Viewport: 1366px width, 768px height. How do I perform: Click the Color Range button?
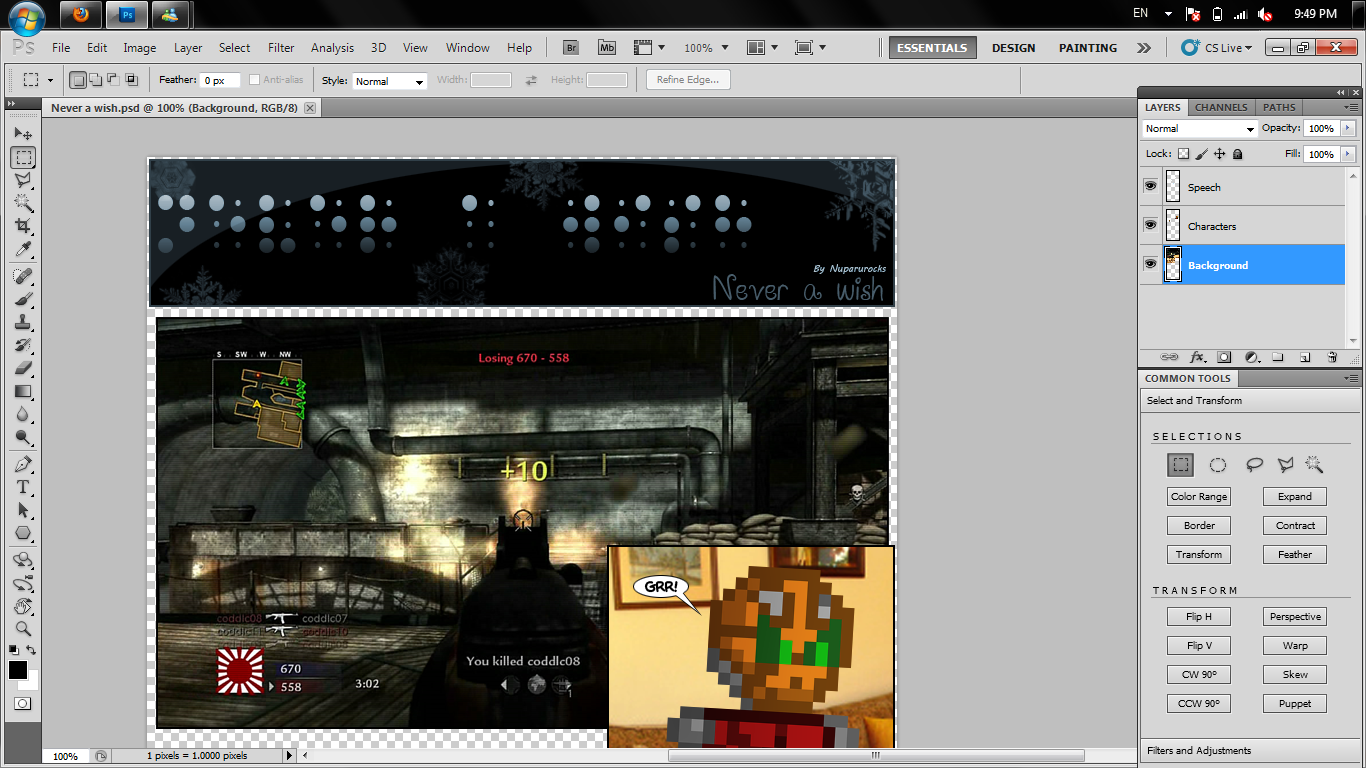pyautogui.click(x=1199, y=497)
